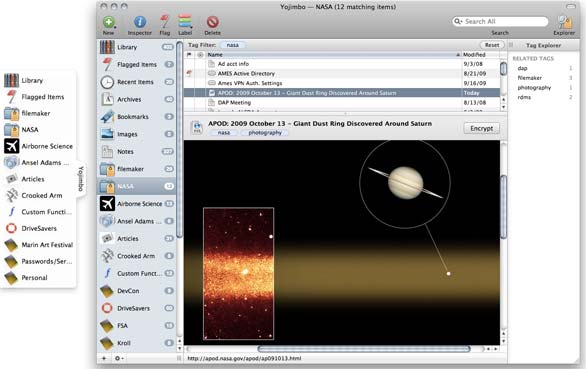Viewport: 586px width, 369px height.
Task: Click the Encrypt button
Action: pos(481,128)
